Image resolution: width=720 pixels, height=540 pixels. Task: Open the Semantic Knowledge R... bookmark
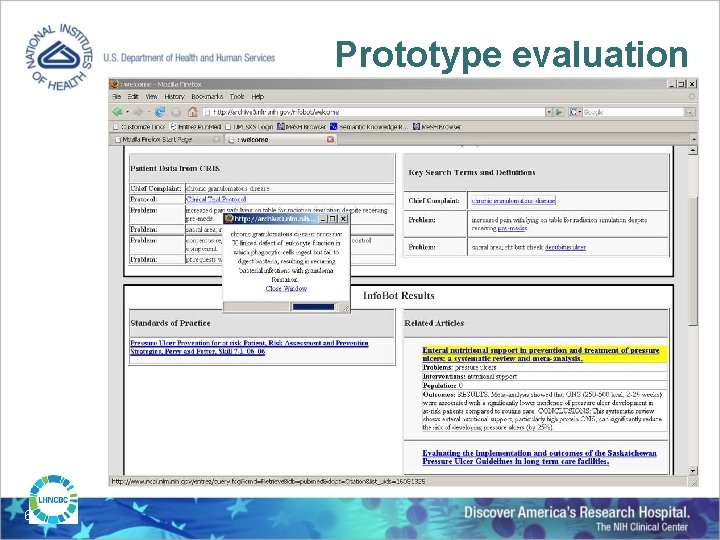(370, 126)
